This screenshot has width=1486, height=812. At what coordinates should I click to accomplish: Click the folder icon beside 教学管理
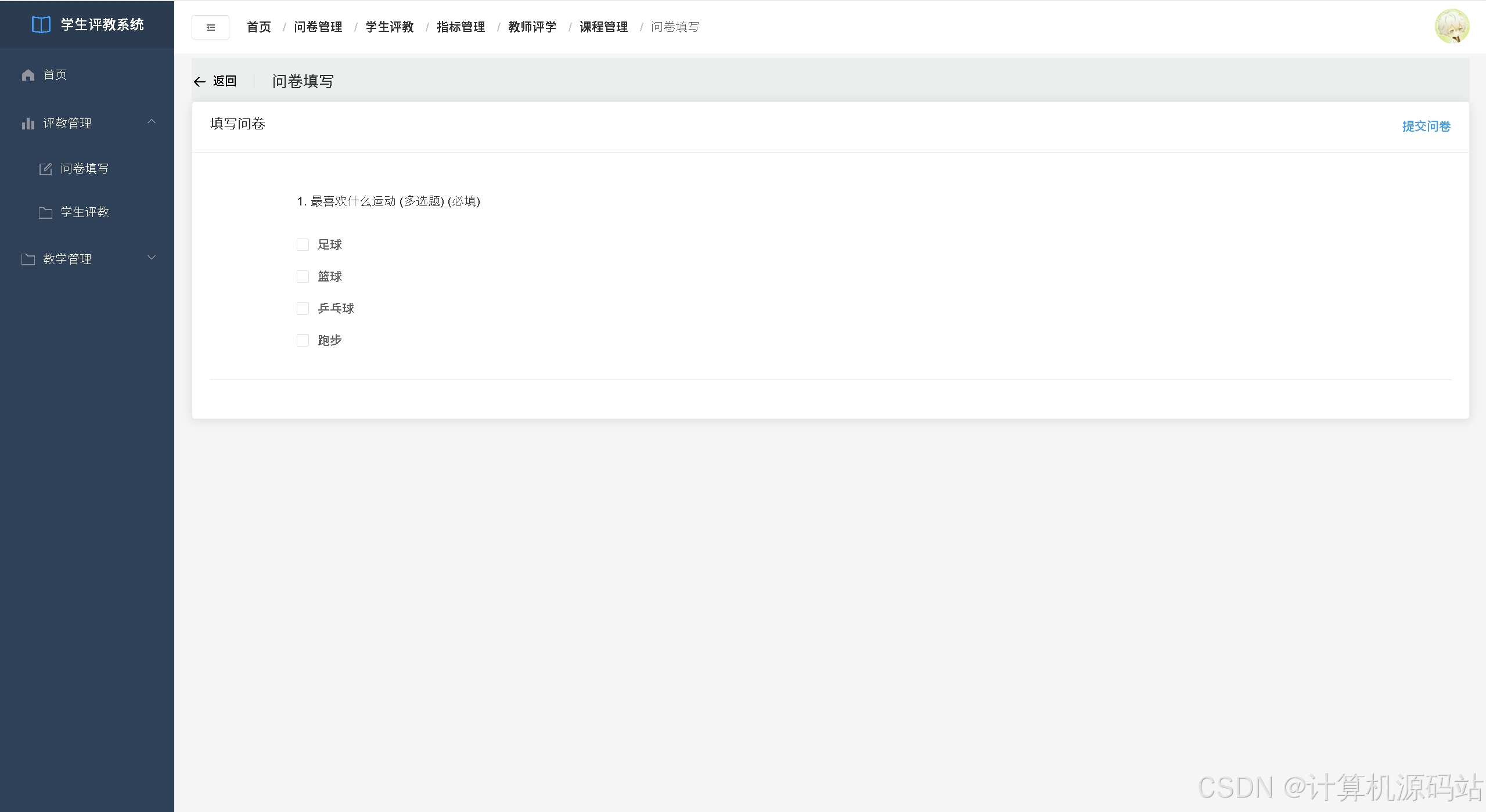coord(28,259)
